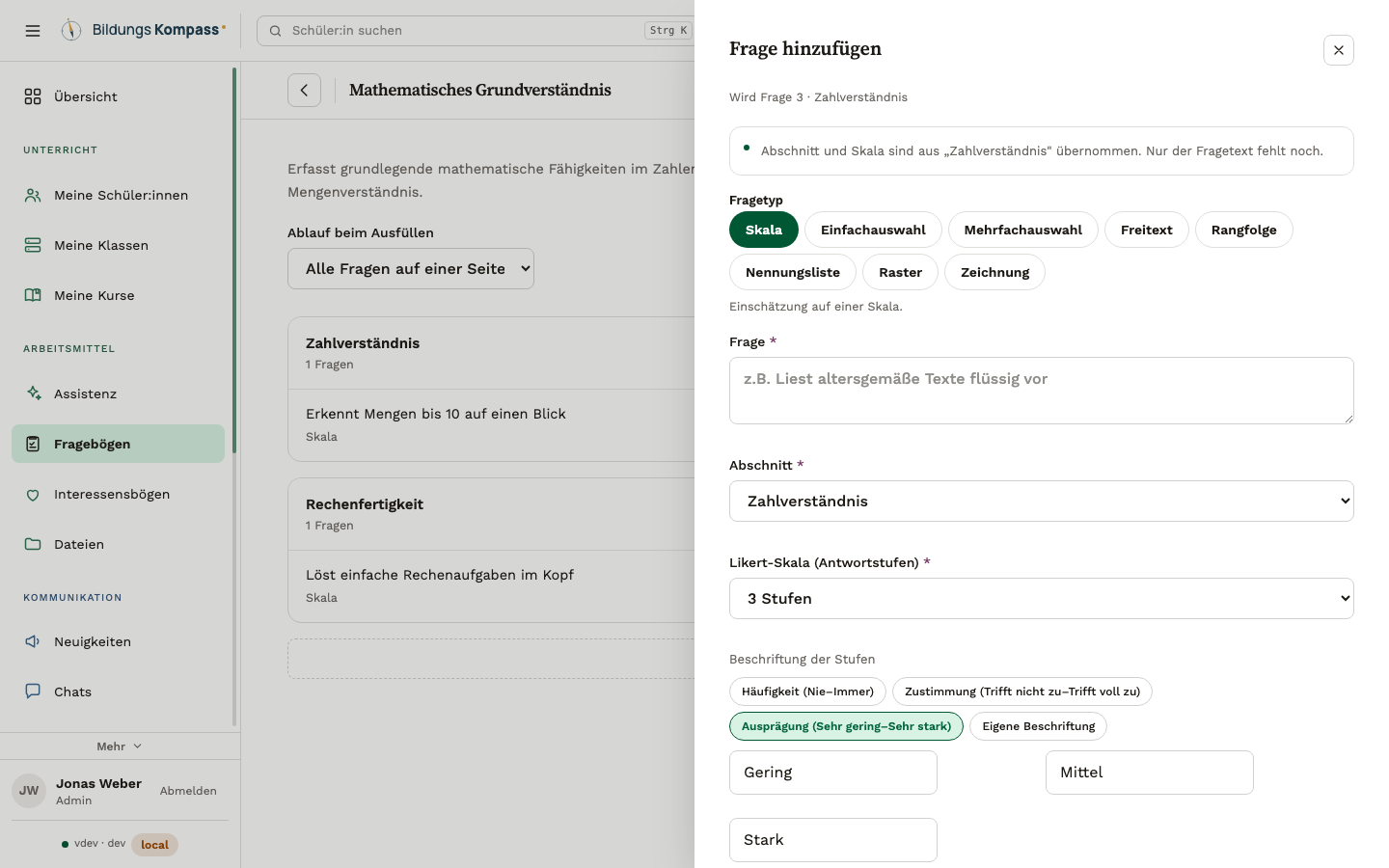Click the search magnifier icon
The width and height of the screenshot is (1389, 868).
pos(275,31)
